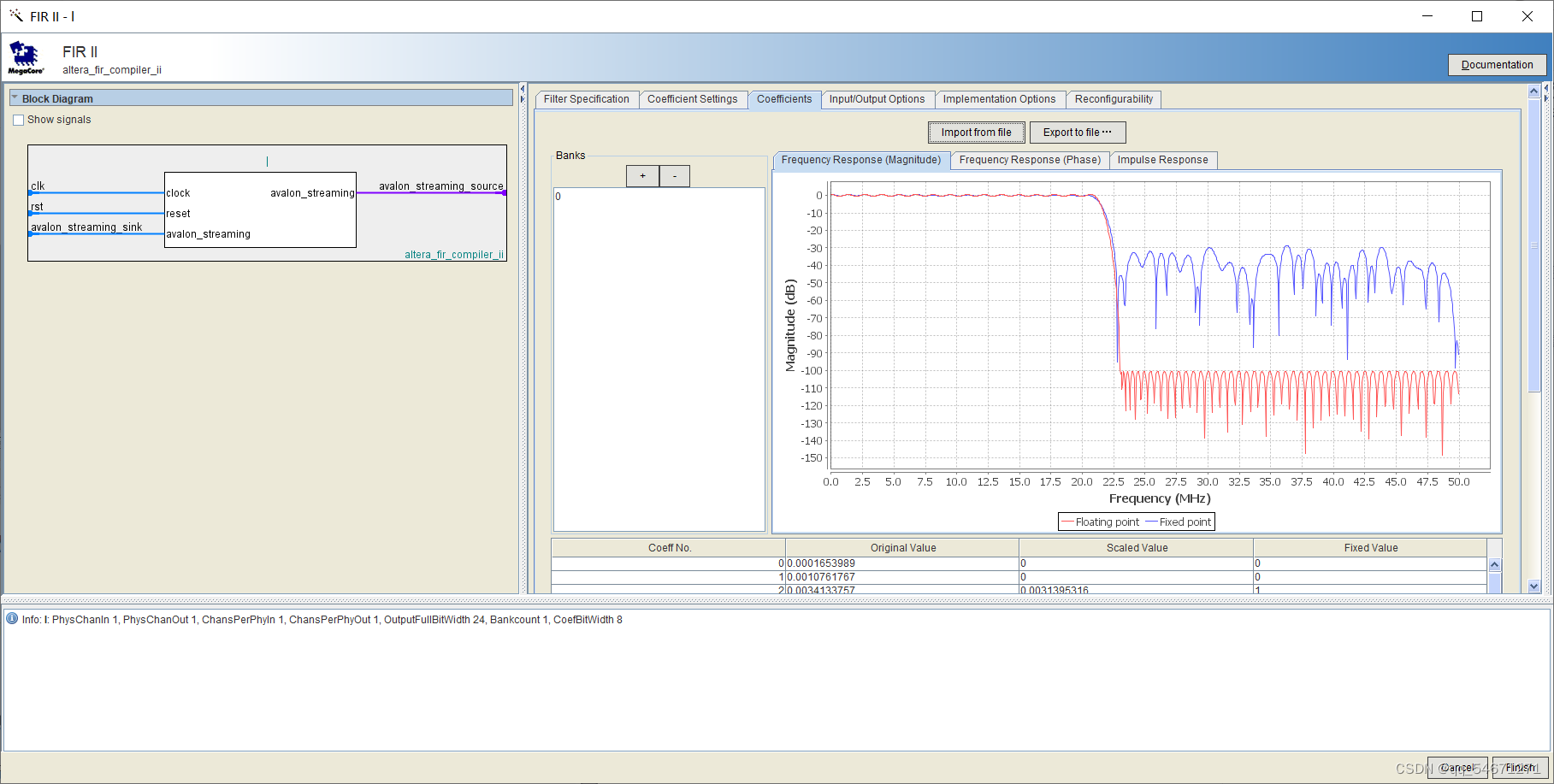Open the Implementation Options tab

pyautogui.click(x=999, y=99)
